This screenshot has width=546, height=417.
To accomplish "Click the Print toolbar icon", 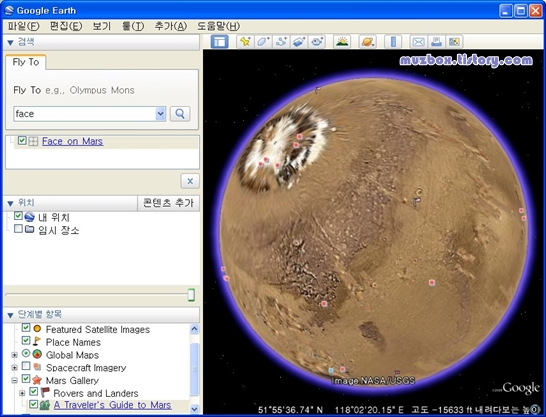I will pos(436,42).
